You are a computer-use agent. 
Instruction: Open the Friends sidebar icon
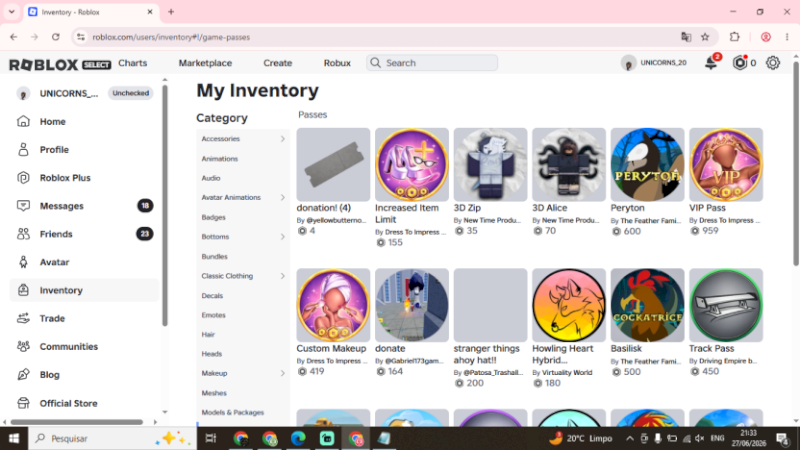[x=23, y=234]
